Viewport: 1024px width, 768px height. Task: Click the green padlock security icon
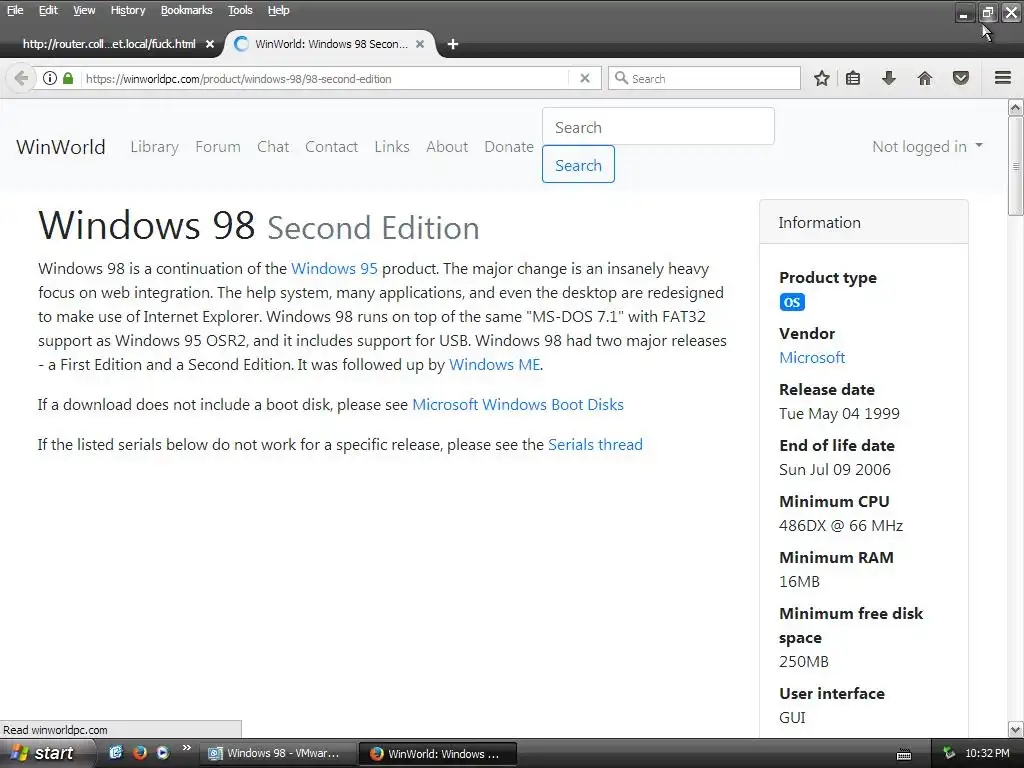click(68, 78)
